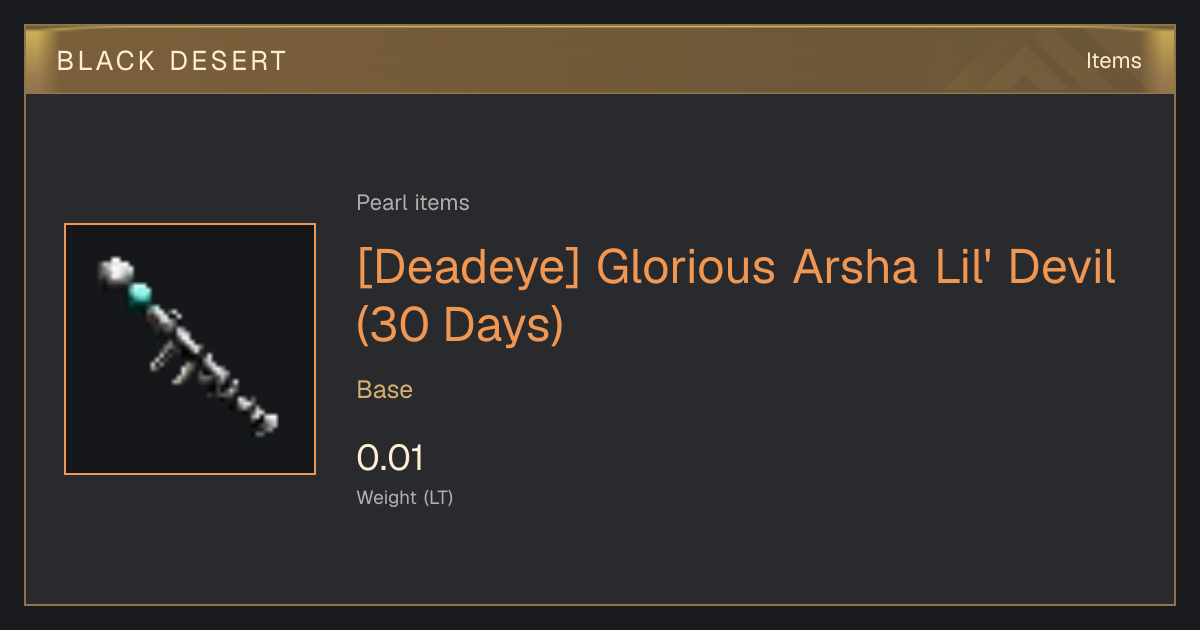Select the Pearl items category label
Screen dimensions: 1200x630
tap(413, 203)
